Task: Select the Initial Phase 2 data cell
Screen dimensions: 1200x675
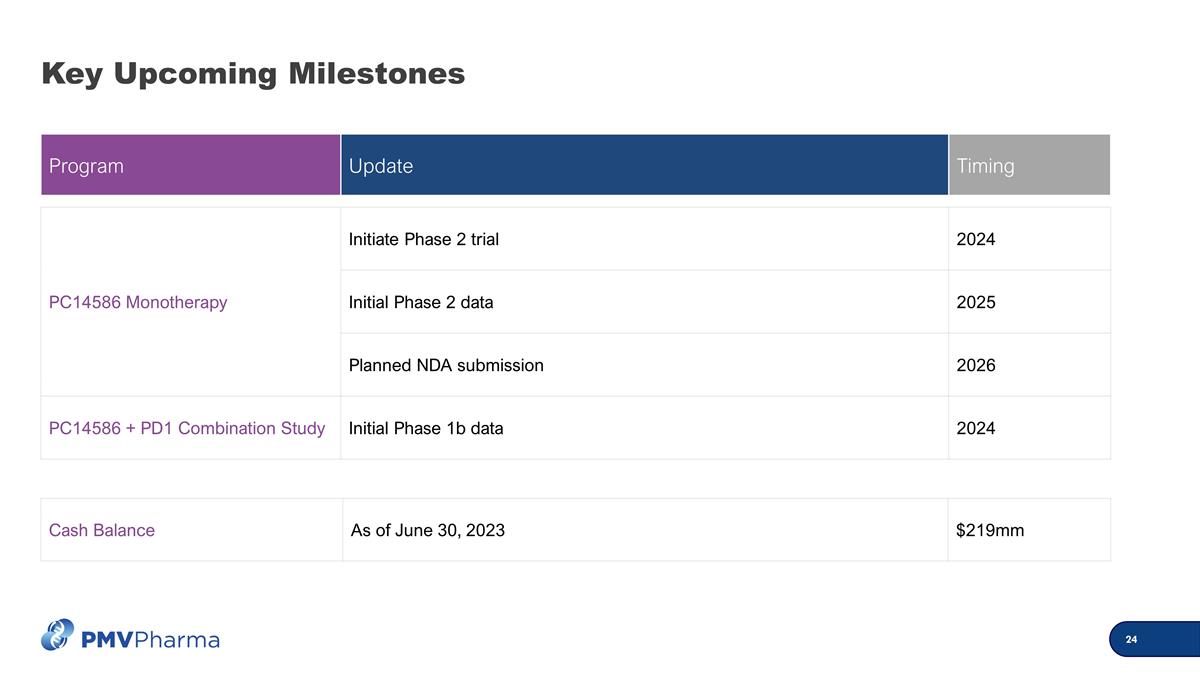Action: 421,302
